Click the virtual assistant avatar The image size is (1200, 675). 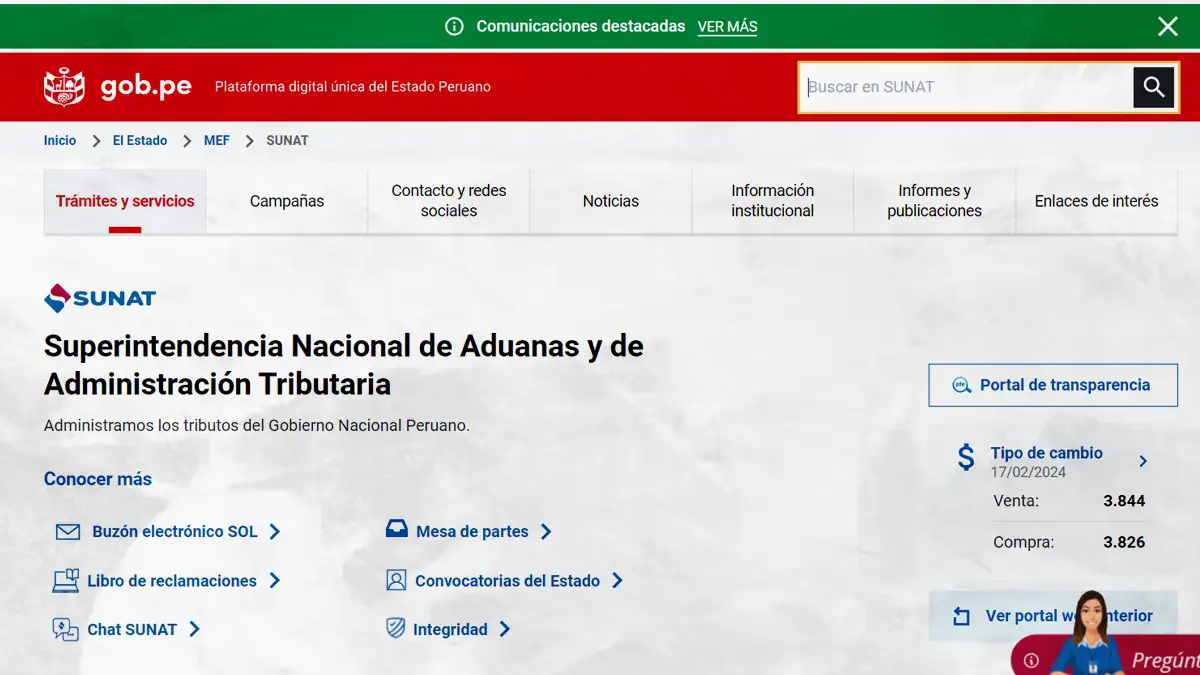1089,633
